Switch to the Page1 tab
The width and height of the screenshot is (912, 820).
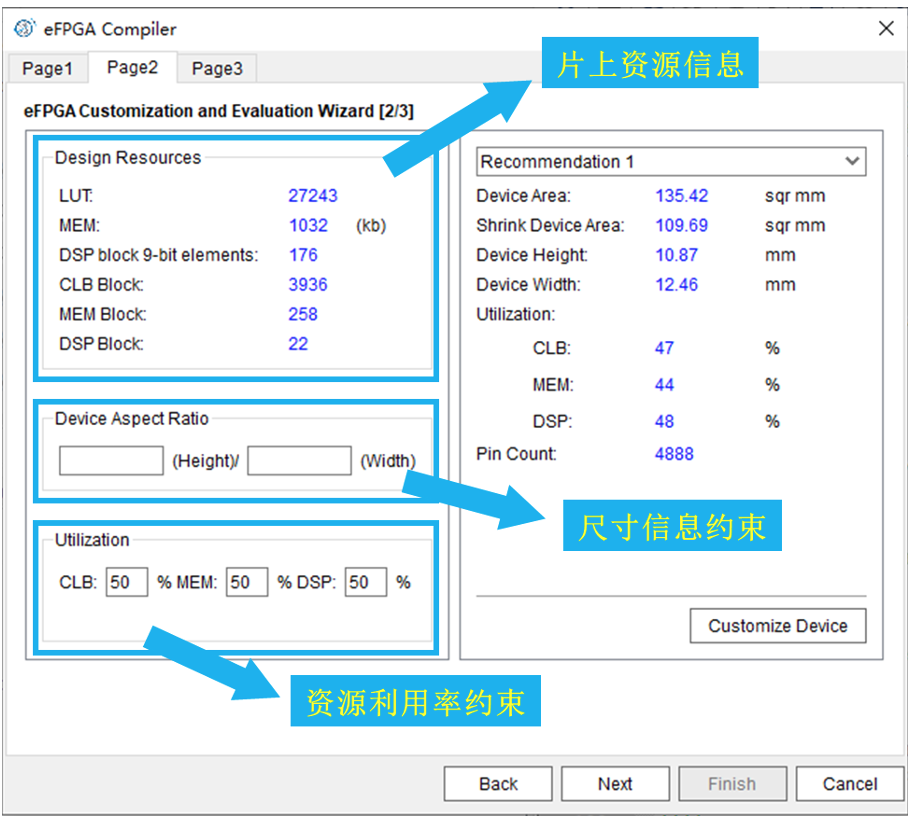click(x=48, y=69)
